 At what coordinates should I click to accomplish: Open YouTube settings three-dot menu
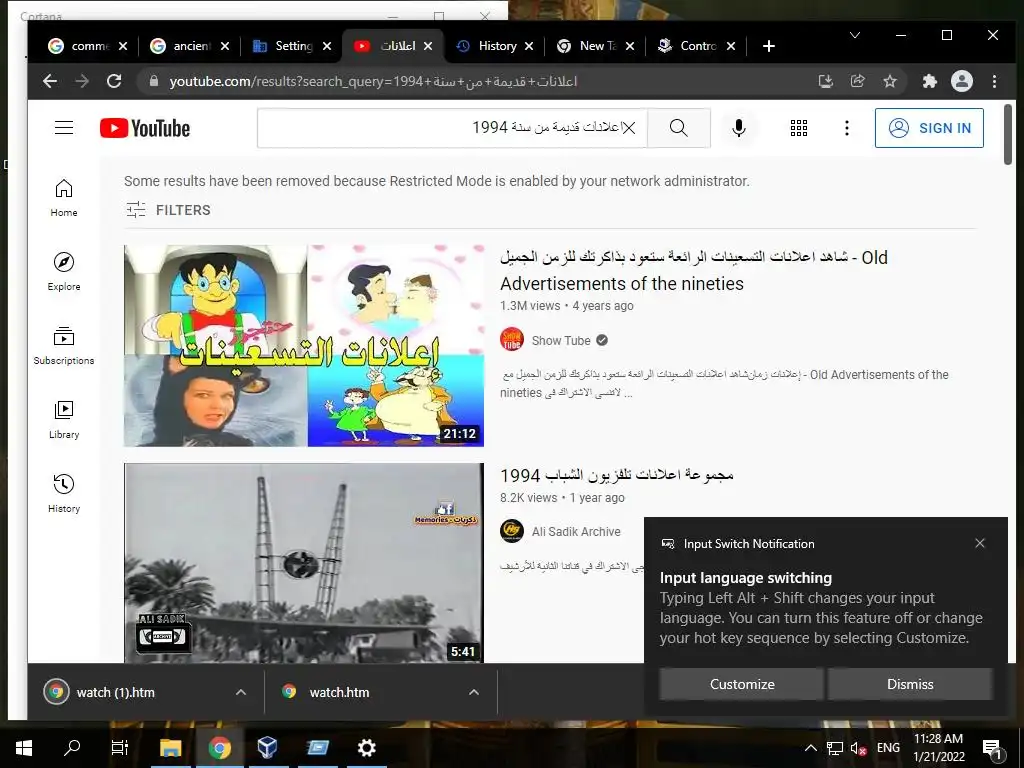[x=846, y=128]
